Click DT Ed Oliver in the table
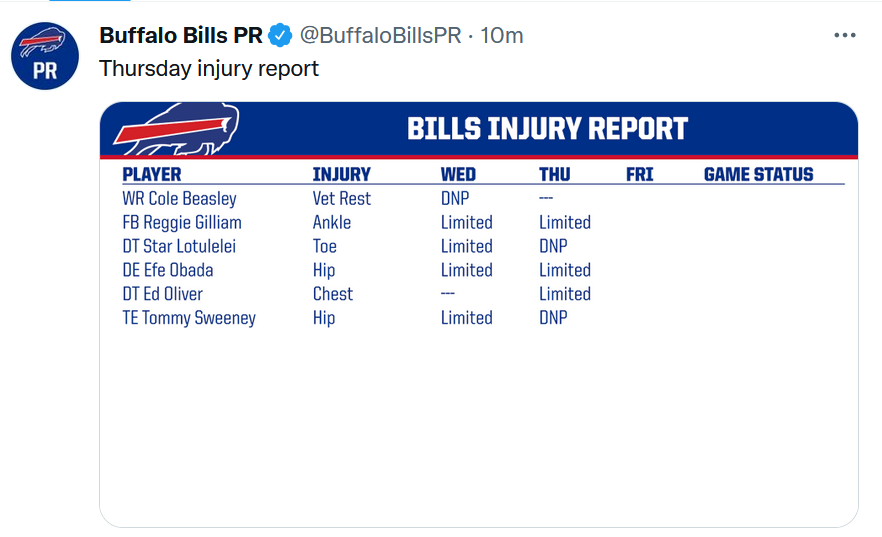This screenshot has width=882, height=537. [x=162, y=294]
